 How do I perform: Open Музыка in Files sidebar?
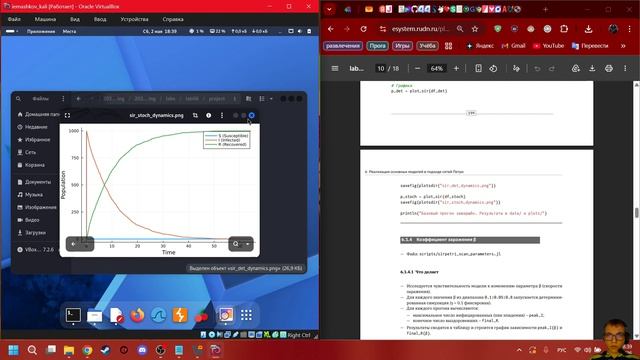[x=30, y=195]
